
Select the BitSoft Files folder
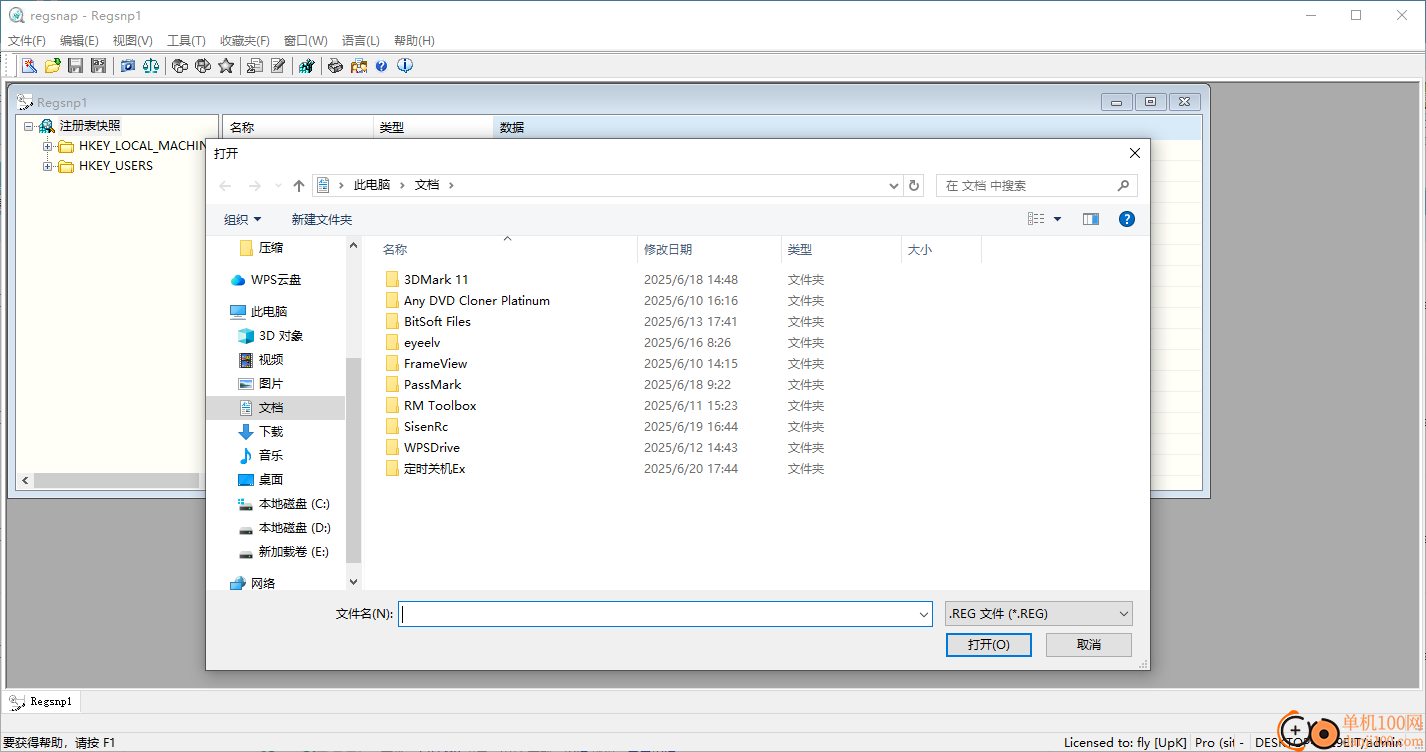pos(428,322)
